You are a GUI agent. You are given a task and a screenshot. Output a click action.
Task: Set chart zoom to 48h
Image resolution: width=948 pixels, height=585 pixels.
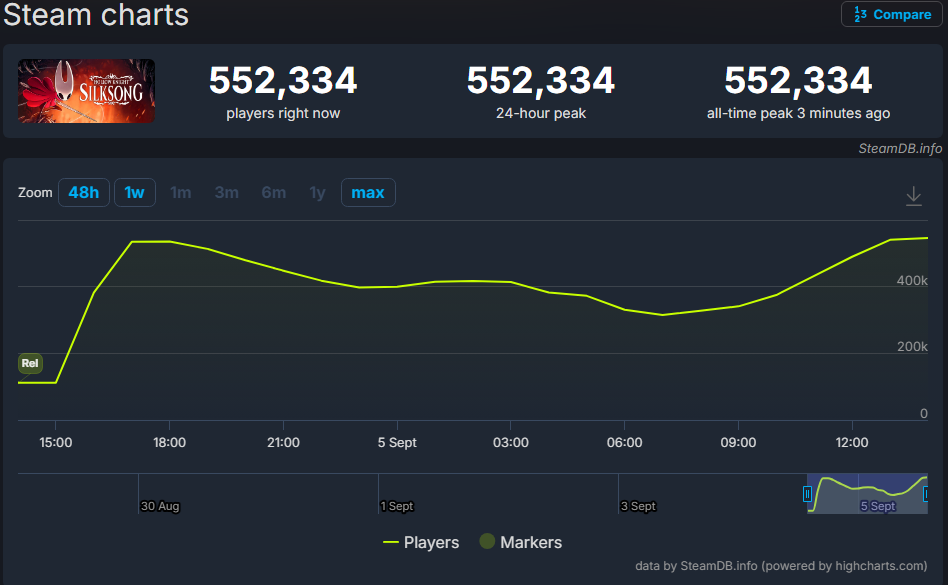point(83,193)
